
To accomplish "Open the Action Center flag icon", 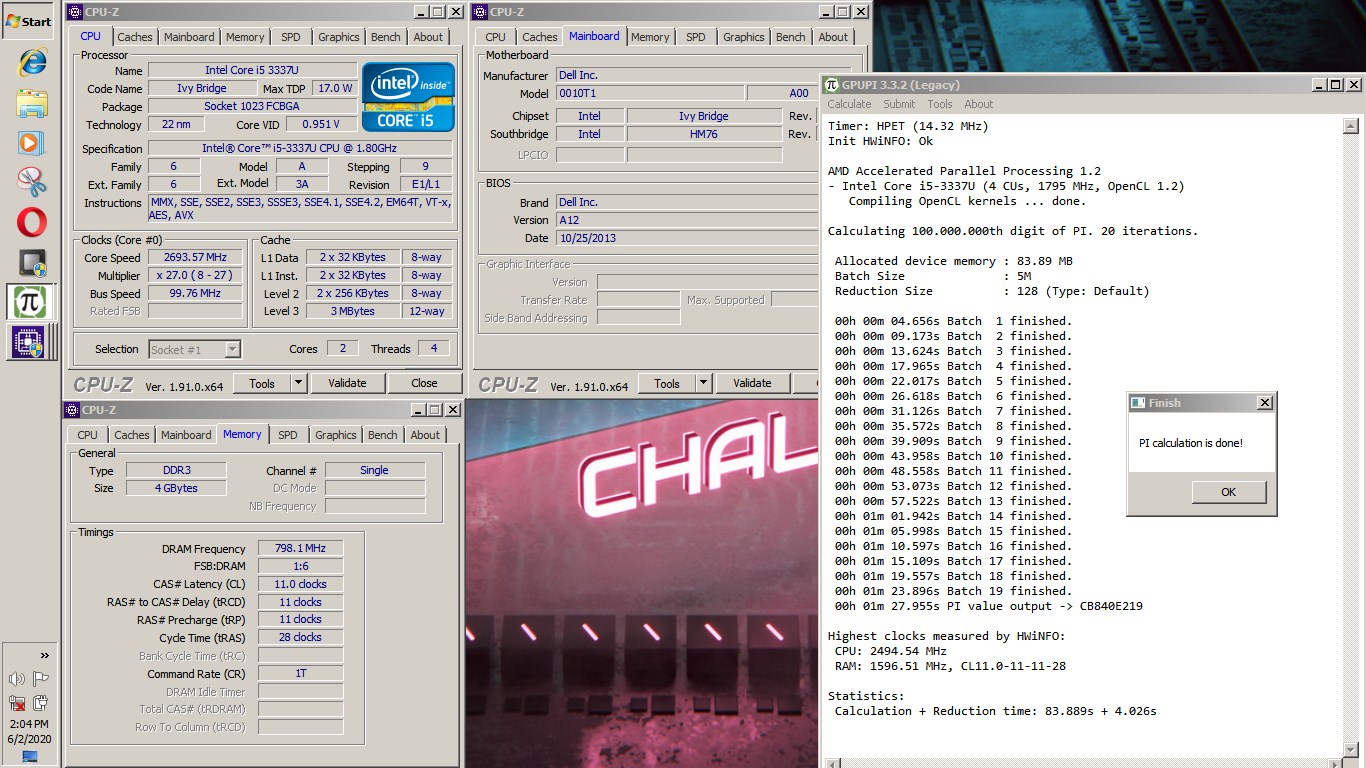I will coord(41,679).
